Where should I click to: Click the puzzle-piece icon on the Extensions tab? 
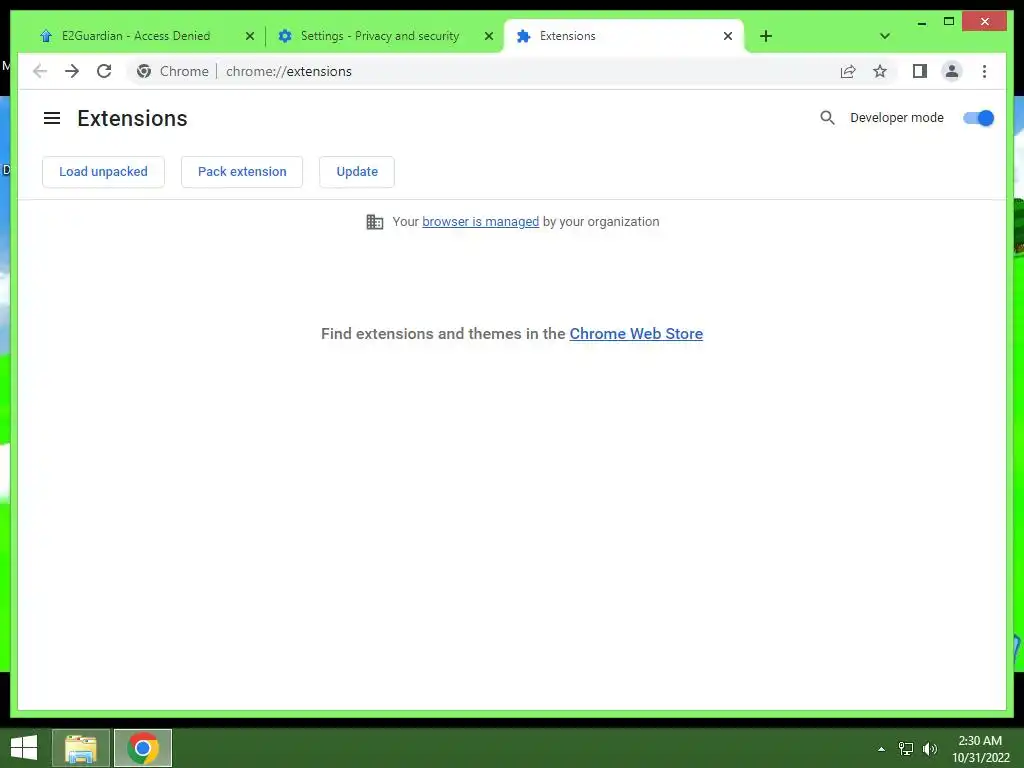[x=523, y=37]
